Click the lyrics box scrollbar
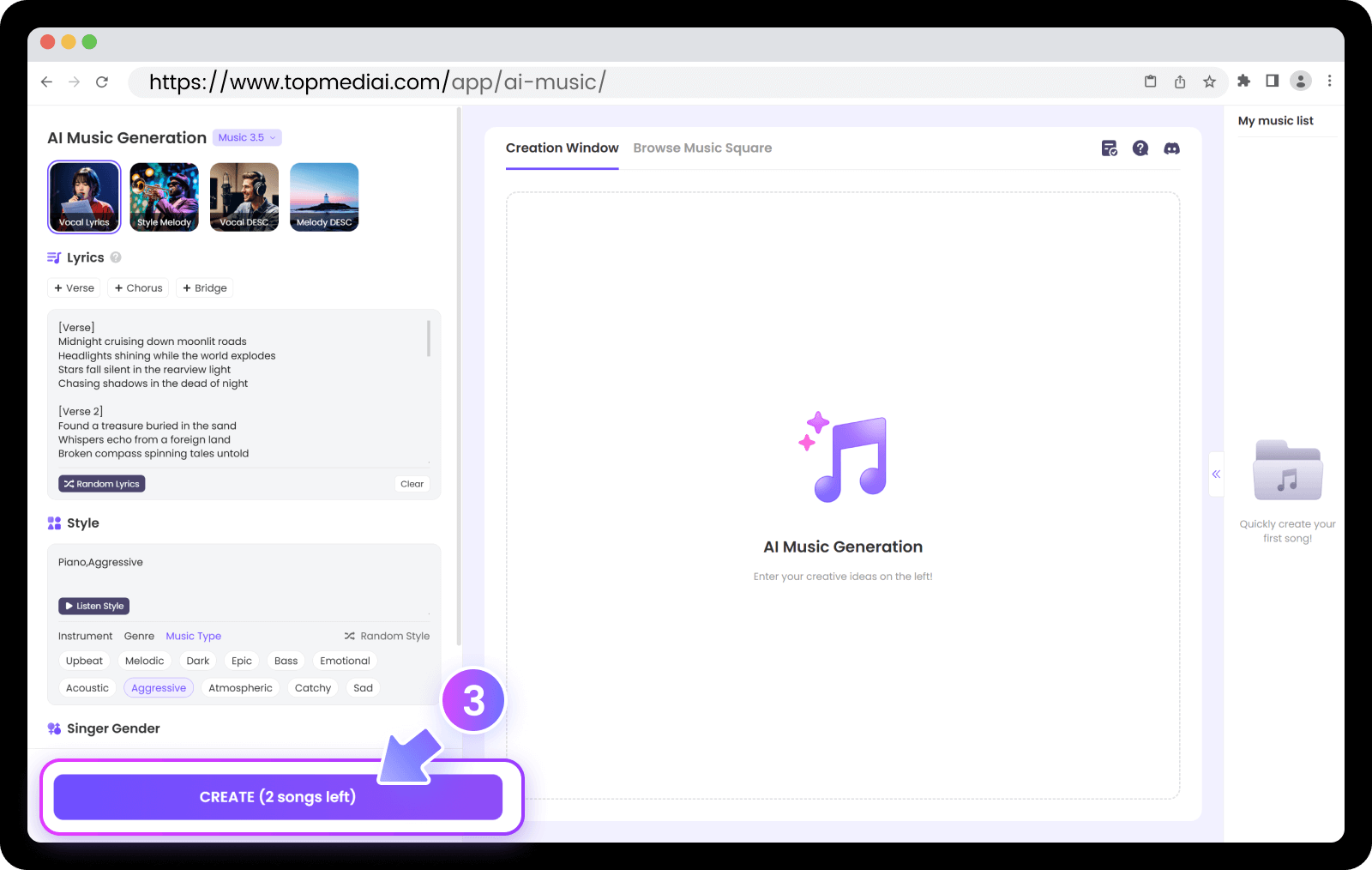Screen dimensions: 1372x870 click(429, 338)
